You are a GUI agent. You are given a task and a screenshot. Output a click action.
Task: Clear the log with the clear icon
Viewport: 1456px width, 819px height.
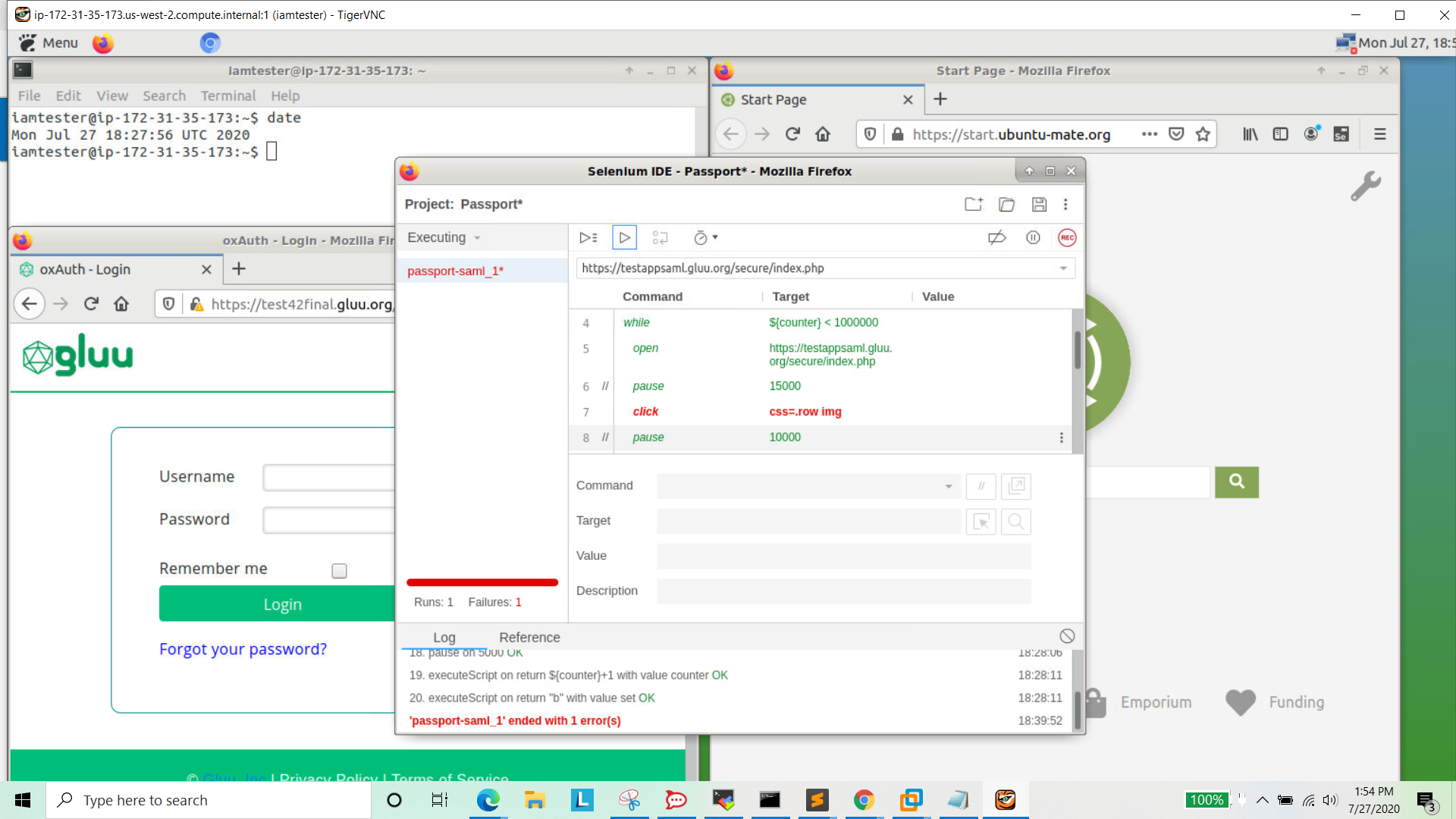(1068, 636)
